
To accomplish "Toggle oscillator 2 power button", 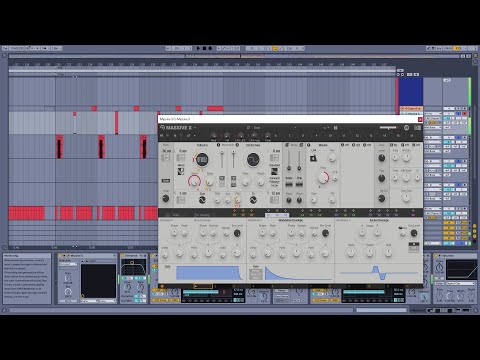I will pos(237,145).
